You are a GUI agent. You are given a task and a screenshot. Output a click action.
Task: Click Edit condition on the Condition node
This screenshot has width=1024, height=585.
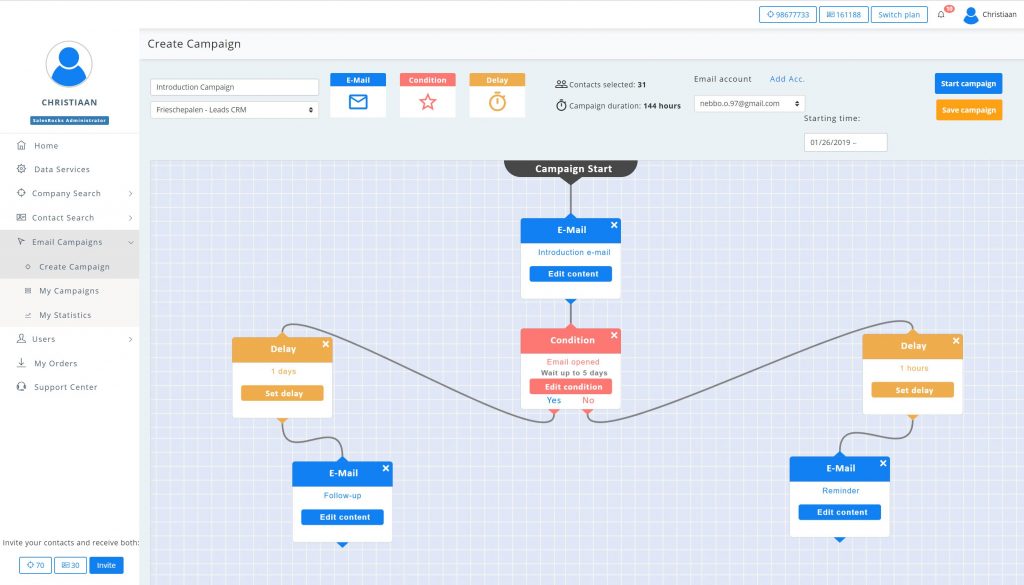[570, 387]
